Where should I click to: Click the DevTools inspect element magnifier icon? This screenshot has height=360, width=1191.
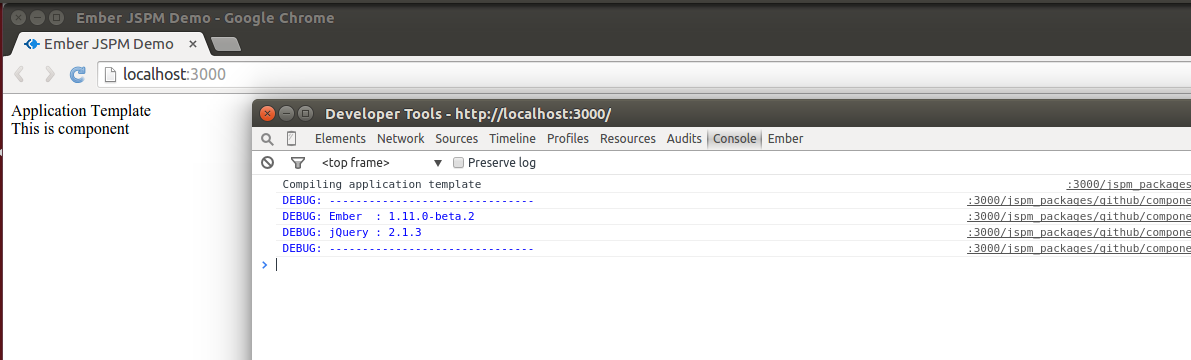[267, 139]
